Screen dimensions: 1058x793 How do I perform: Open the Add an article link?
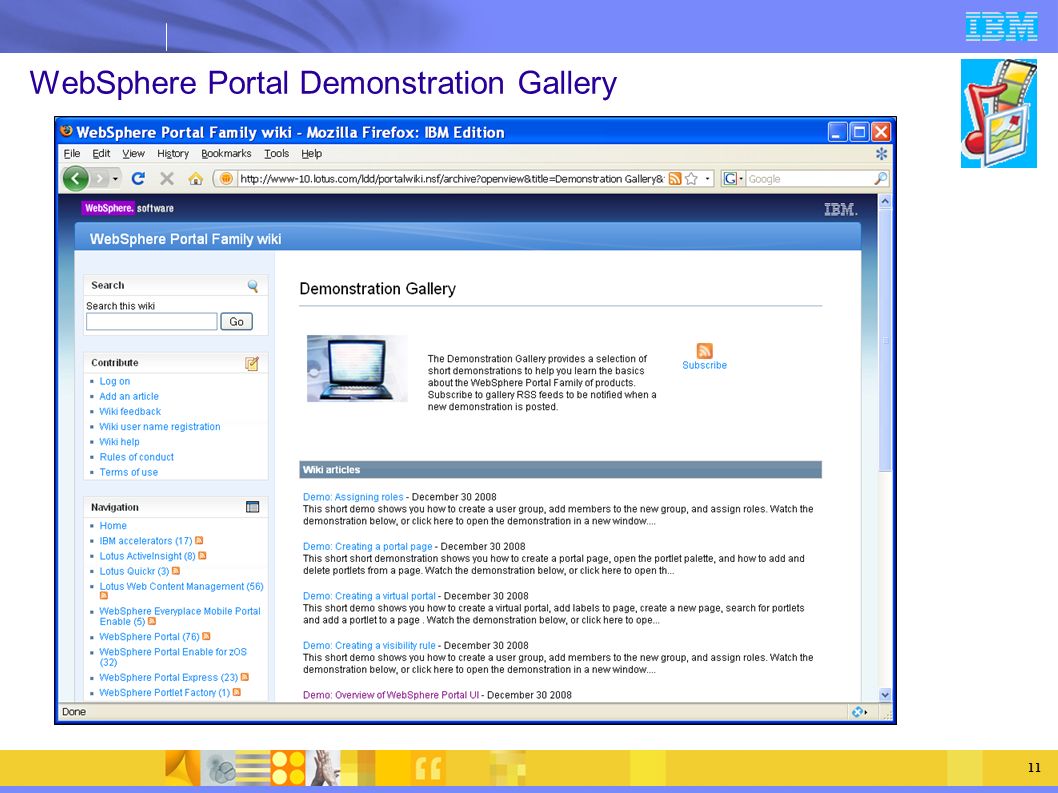tap(129, 396)
